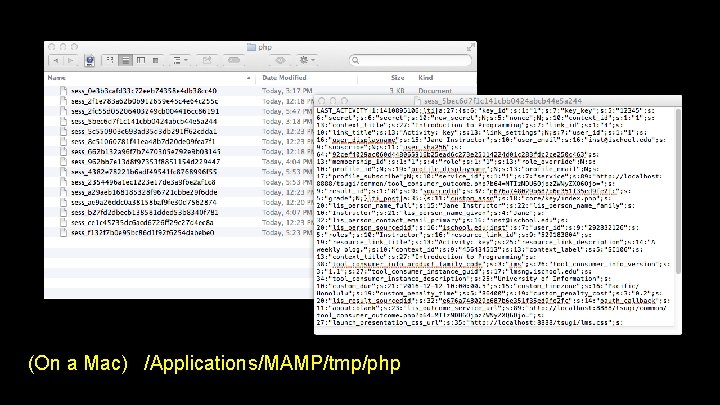
Task: Select the file starting with sess_962b
Action: point(146,162)
